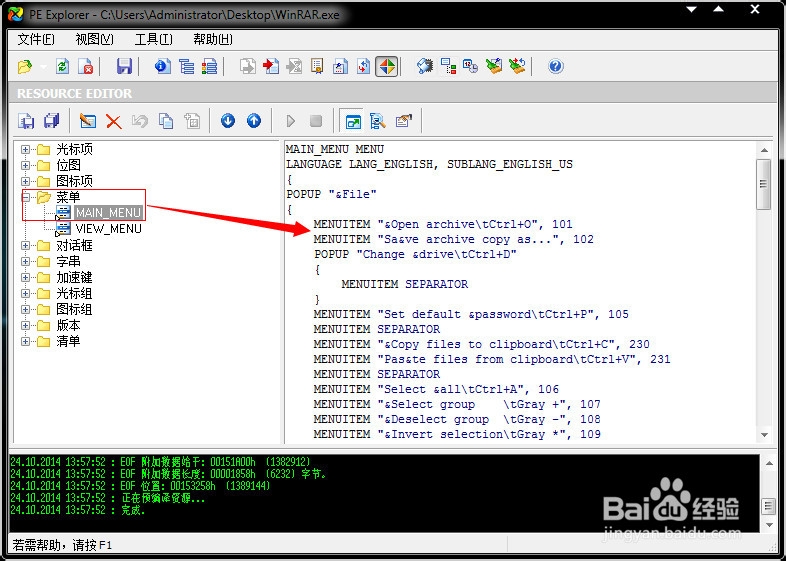Expand the 字串 folder node
This screenshot has width=786, height=561.
[25, 261]
